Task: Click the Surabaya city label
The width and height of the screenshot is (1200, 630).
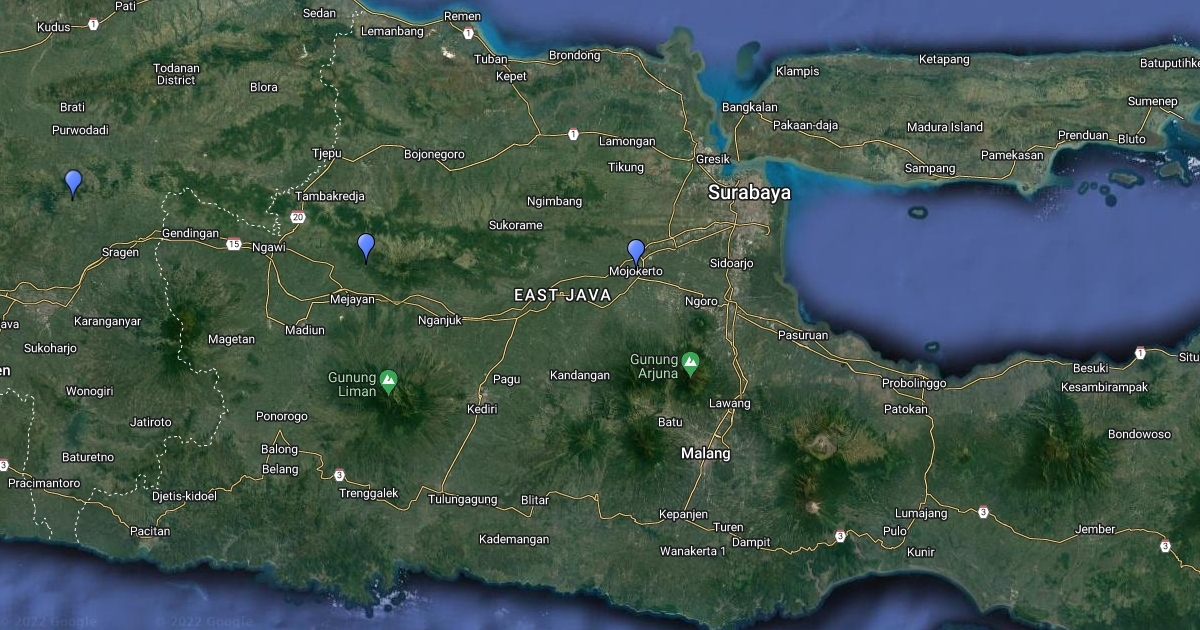Action: 749,193
